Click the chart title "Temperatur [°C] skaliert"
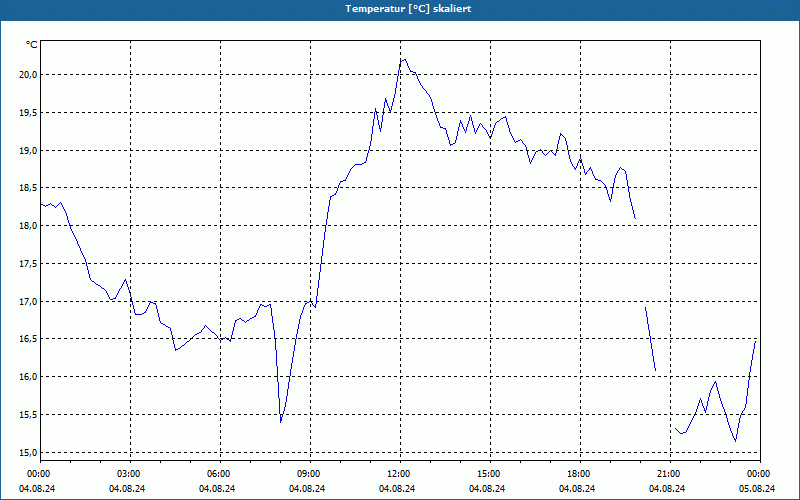This screenshot has width=800, height=500. (408, 9)
